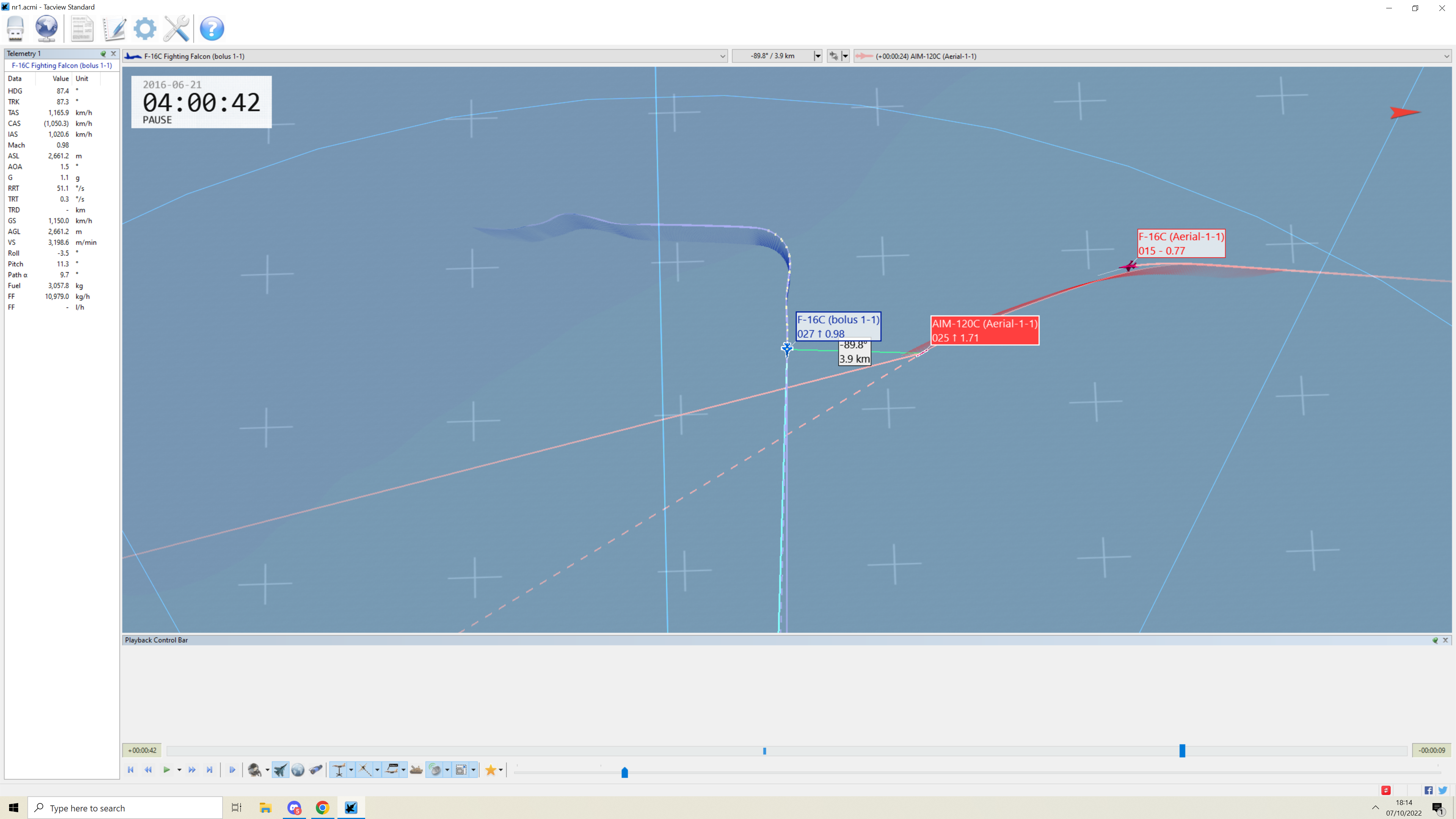Open the notepad with pencil icon
The image size is (1456, 819).
(114, 28)
